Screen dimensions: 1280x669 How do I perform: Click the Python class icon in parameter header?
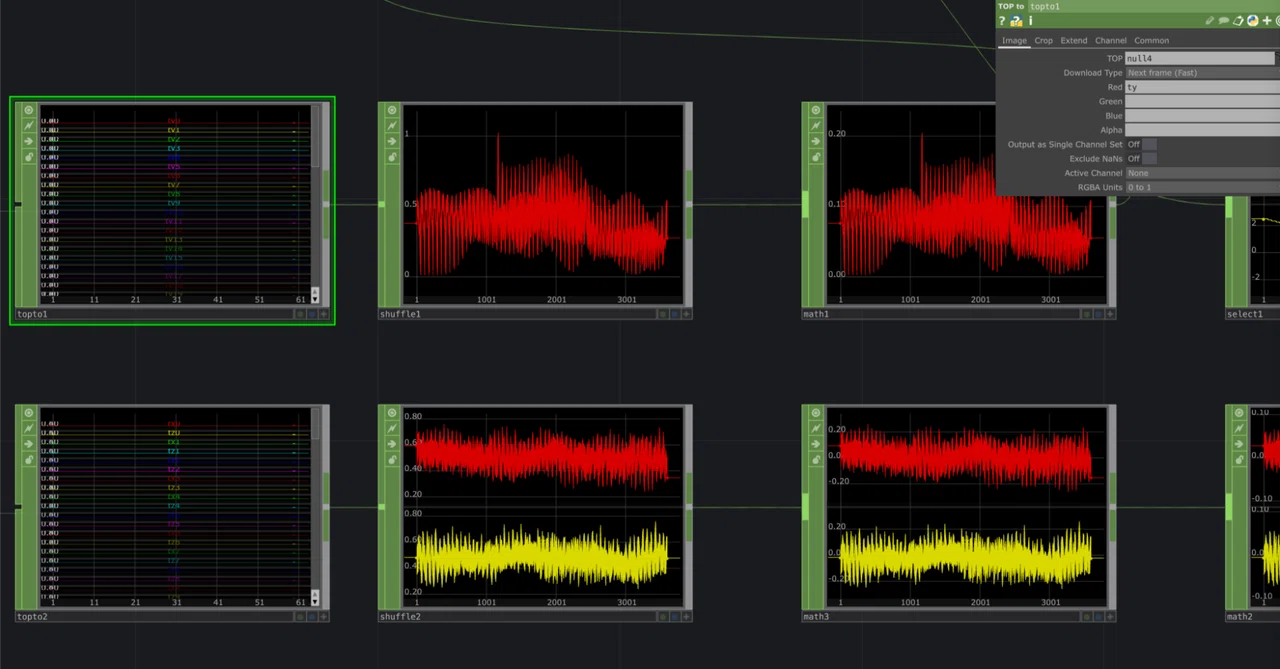tap(1252, 21)
